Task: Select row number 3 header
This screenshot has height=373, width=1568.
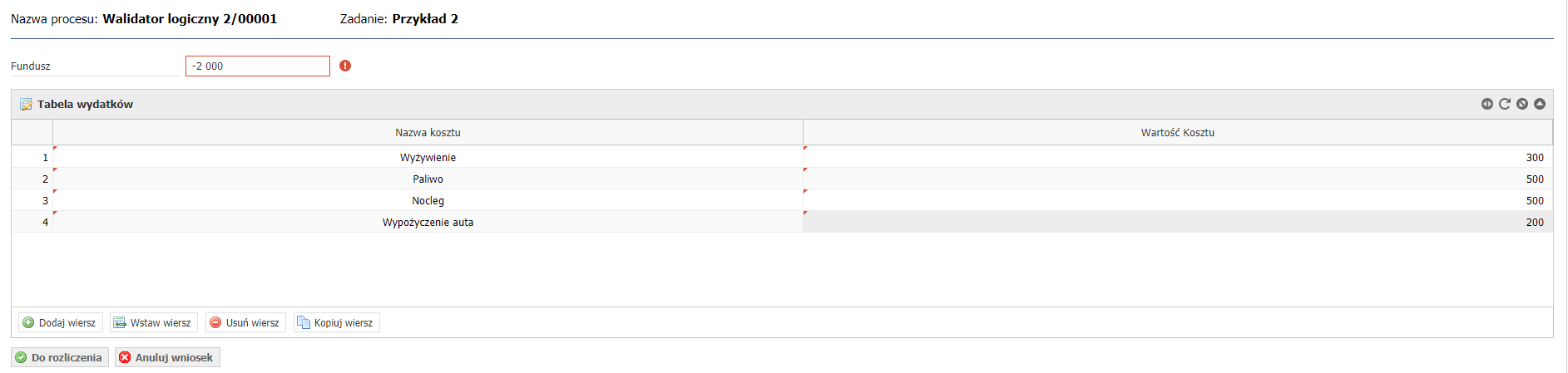Action: [32, 200]
